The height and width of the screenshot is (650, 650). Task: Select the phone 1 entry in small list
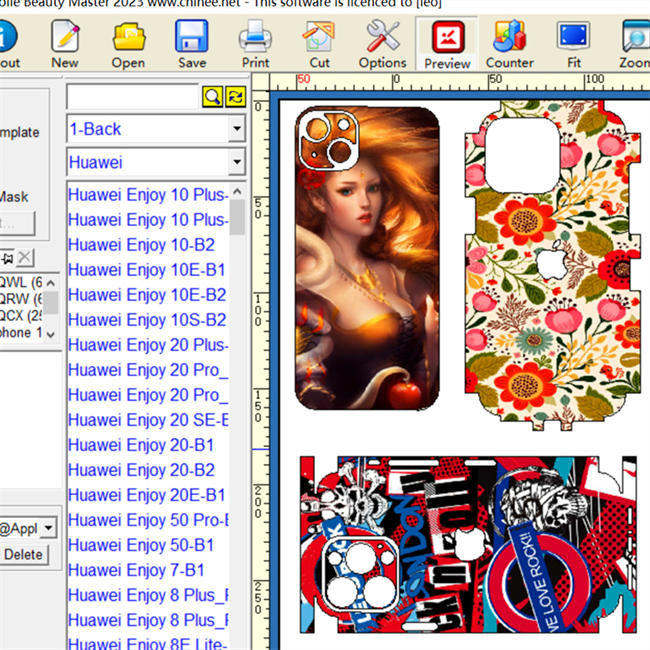coord(21,332)
